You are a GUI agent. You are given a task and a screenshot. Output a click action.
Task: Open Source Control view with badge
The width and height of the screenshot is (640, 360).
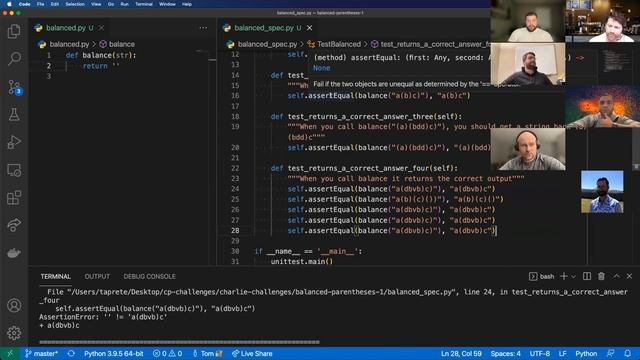[x=15, y=87]
